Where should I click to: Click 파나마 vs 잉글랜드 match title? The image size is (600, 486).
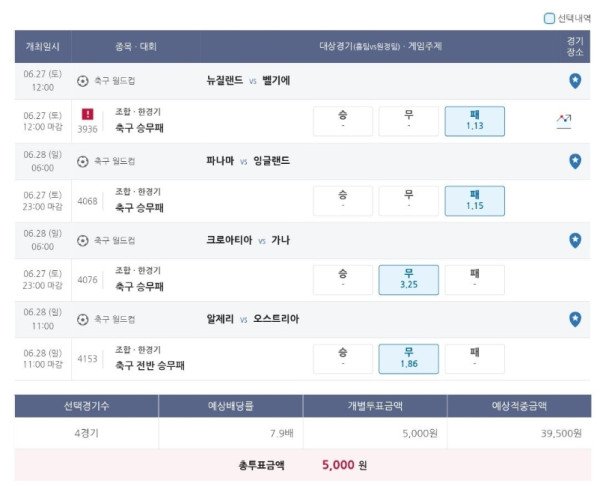coord(248,161)
